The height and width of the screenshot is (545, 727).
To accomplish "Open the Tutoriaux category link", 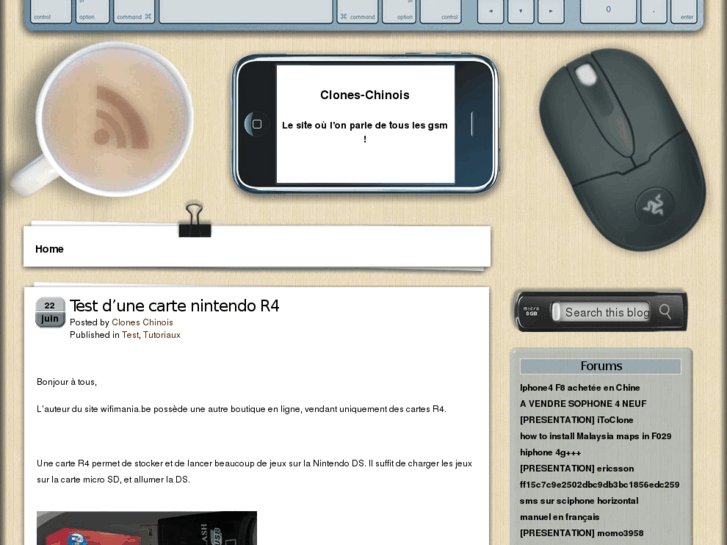I will coord(161,335).
